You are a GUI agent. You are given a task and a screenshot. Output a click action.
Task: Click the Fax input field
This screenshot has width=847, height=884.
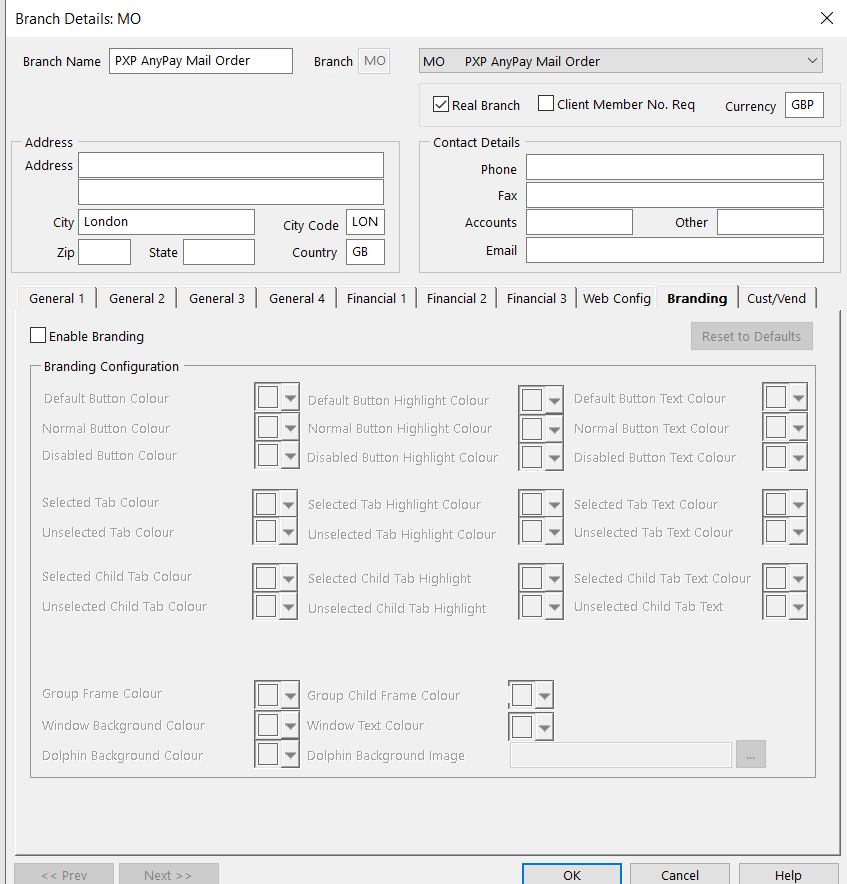[674, 195]
